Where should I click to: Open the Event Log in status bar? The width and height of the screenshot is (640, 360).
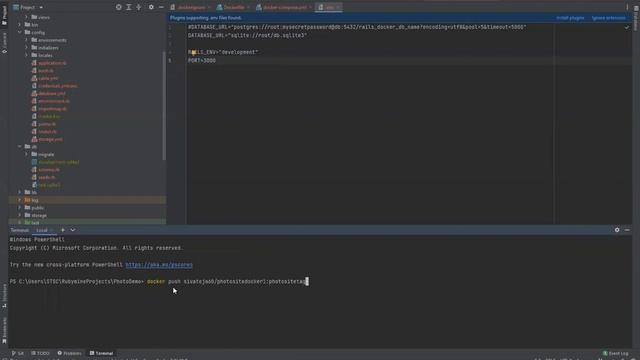coord(616,353)
